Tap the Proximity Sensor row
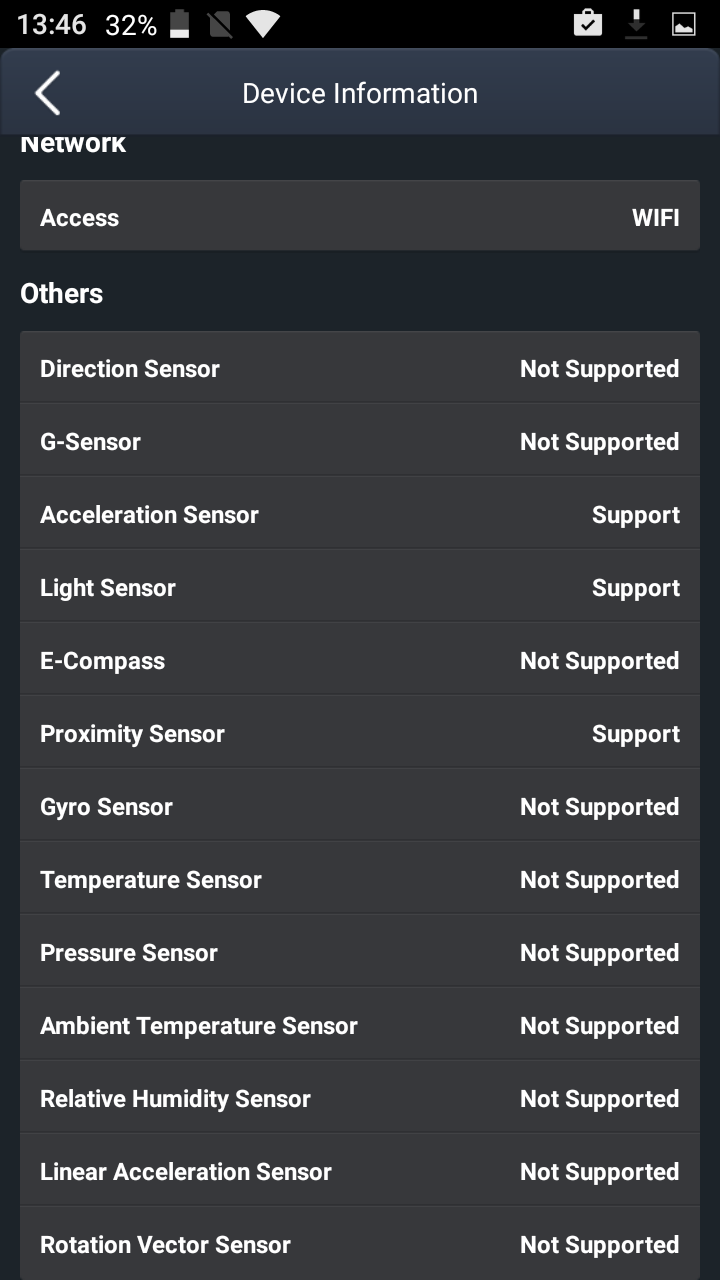Image resolution: width=720 pixels, height=1280 pixels. point(360,733)
